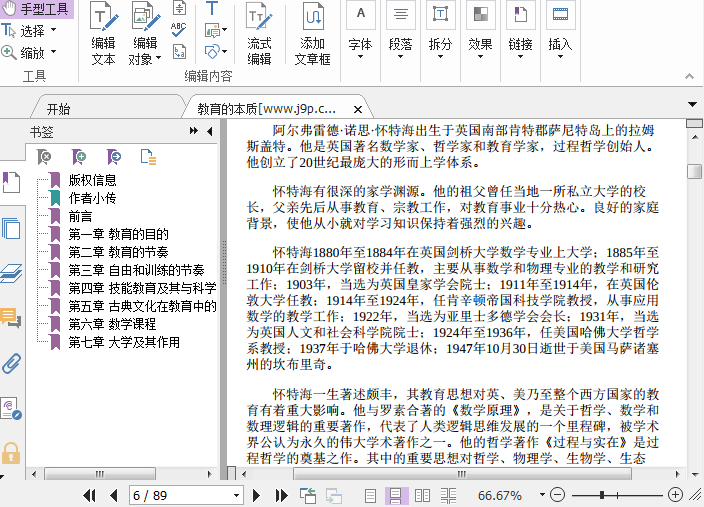Open bookmark 第七章 大学及其作用

point(124,342)
